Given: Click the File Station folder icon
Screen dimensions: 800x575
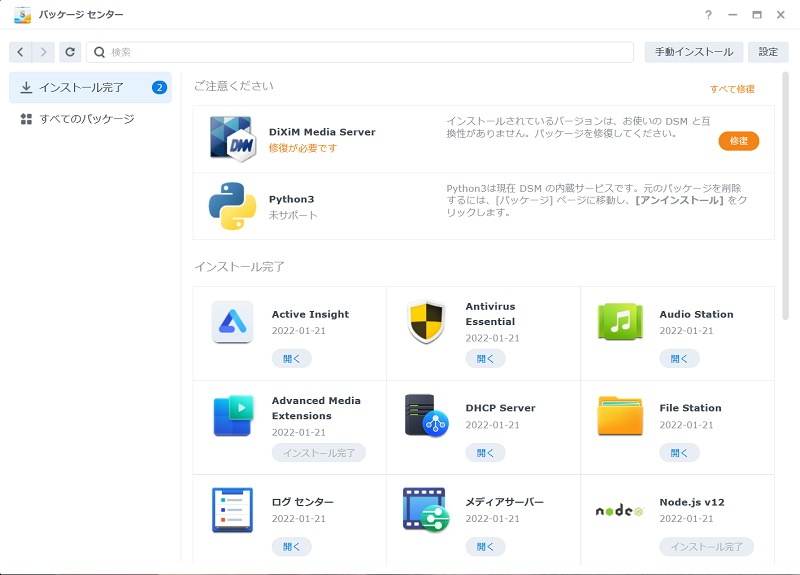Looking at the screenshot, I should 620,416.
